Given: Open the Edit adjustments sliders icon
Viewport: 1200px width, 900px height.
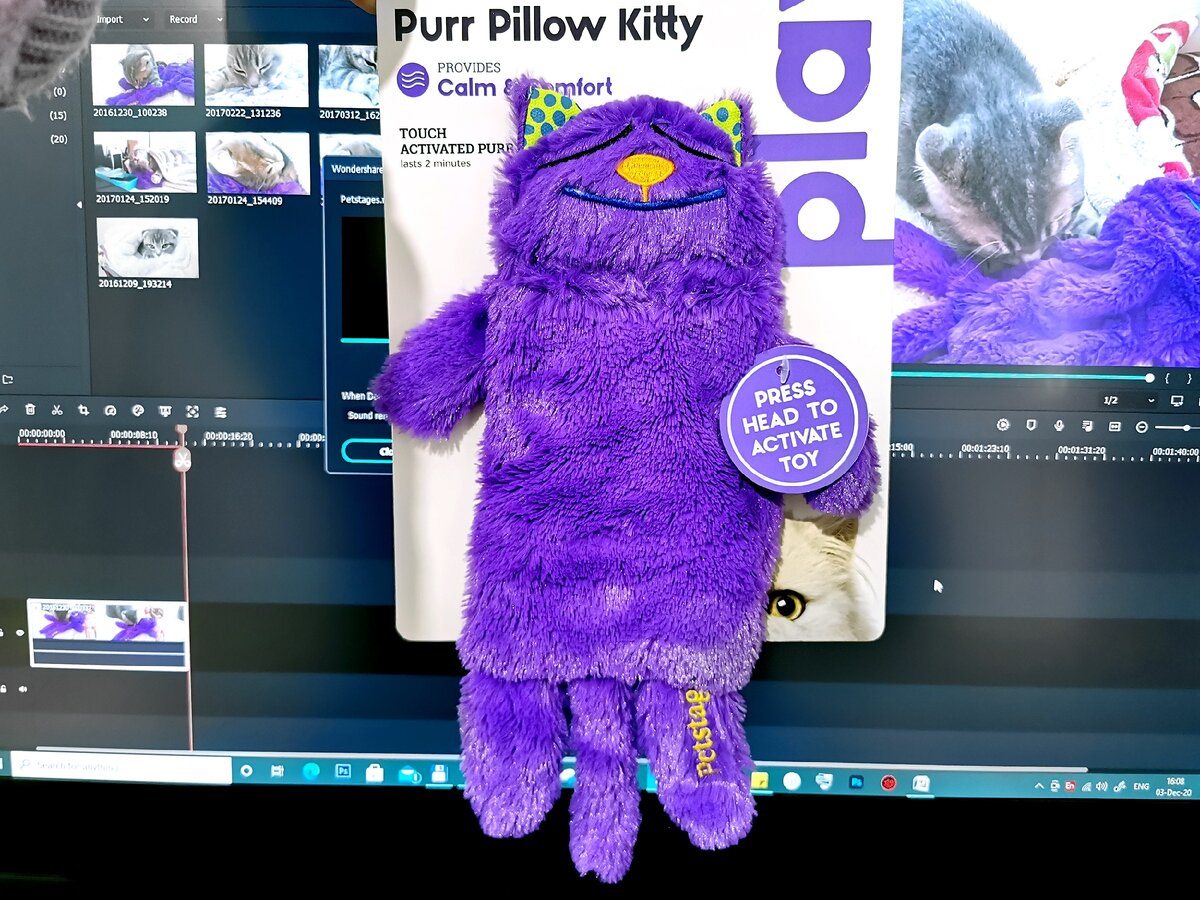Looking at the screenshot, I should tap(219, 411).
